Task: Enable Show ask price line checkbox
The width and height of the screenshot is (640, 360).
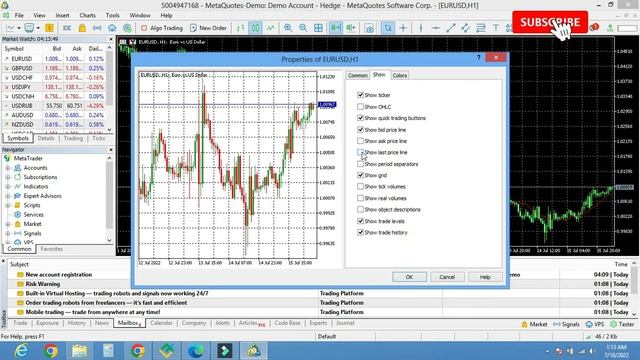Action: (x=360, y=141)
